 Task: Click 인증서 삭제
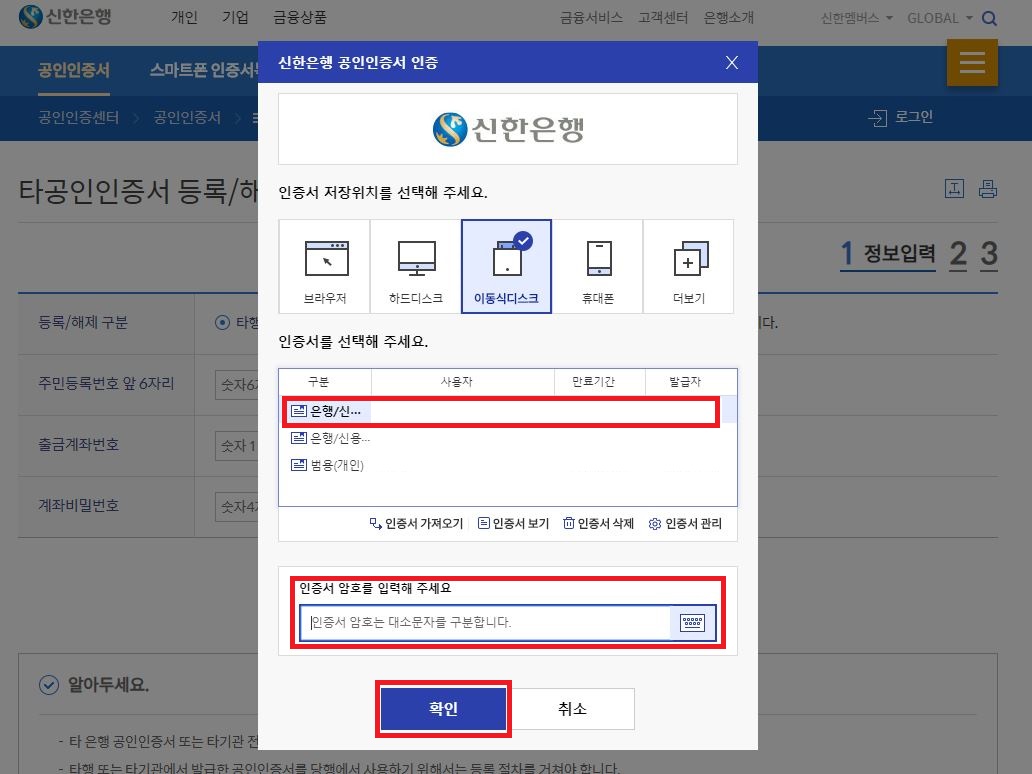tap(598, 524)
